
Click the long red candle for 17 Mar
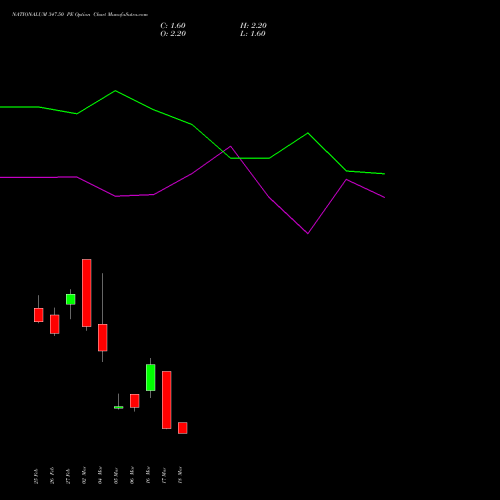(x=167, y=400)
